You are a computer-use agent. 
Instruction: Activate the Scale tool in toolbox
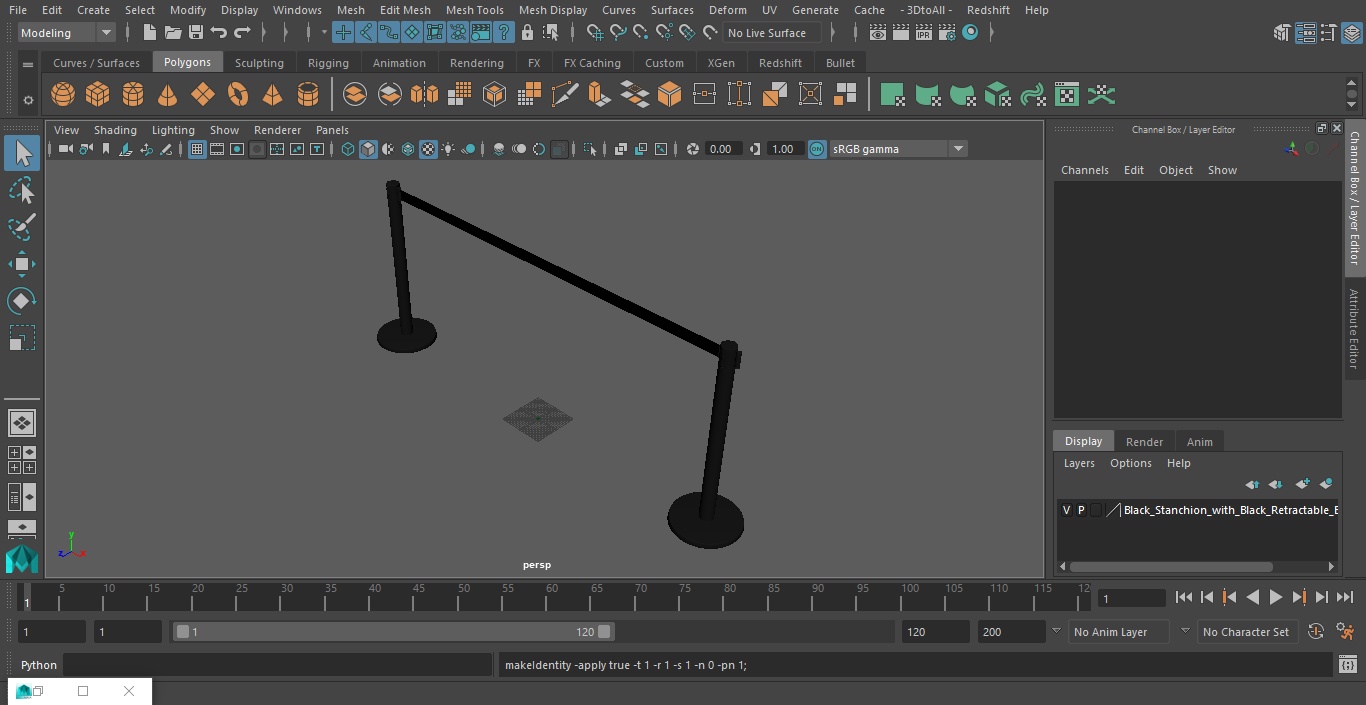pyautogui.click(x=22, y=338)
